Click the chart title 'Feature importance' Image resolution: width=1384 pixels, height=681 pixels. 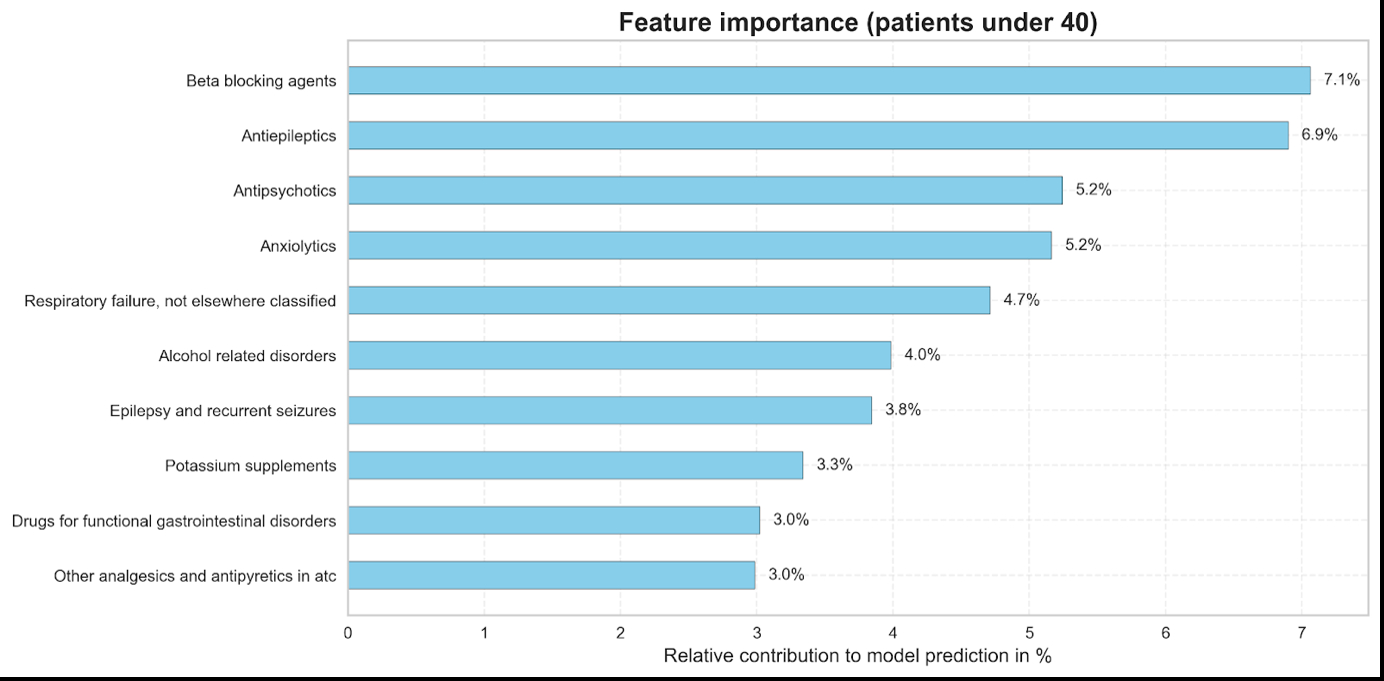(x=858, y=23)
